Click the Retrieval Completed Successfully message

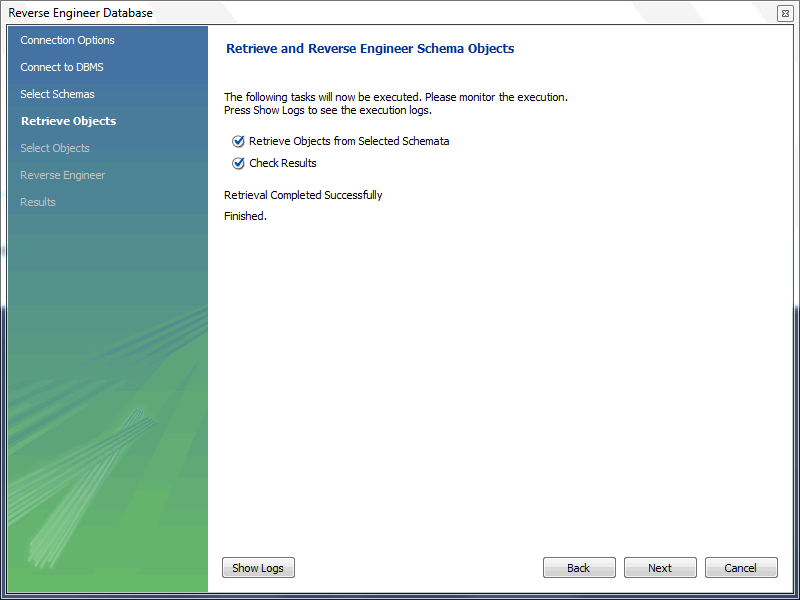pyautogui.click(x=303, y=195)
